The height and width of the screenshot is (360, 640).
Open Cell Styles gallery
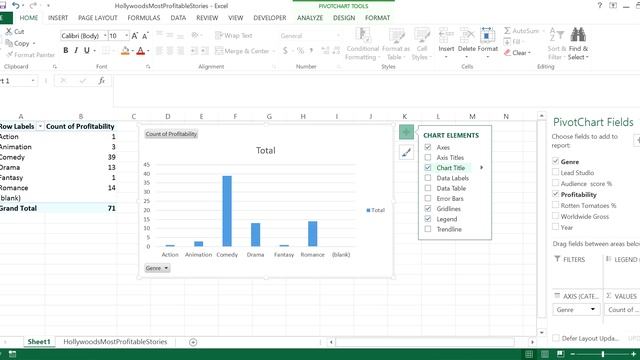[421, 44]
